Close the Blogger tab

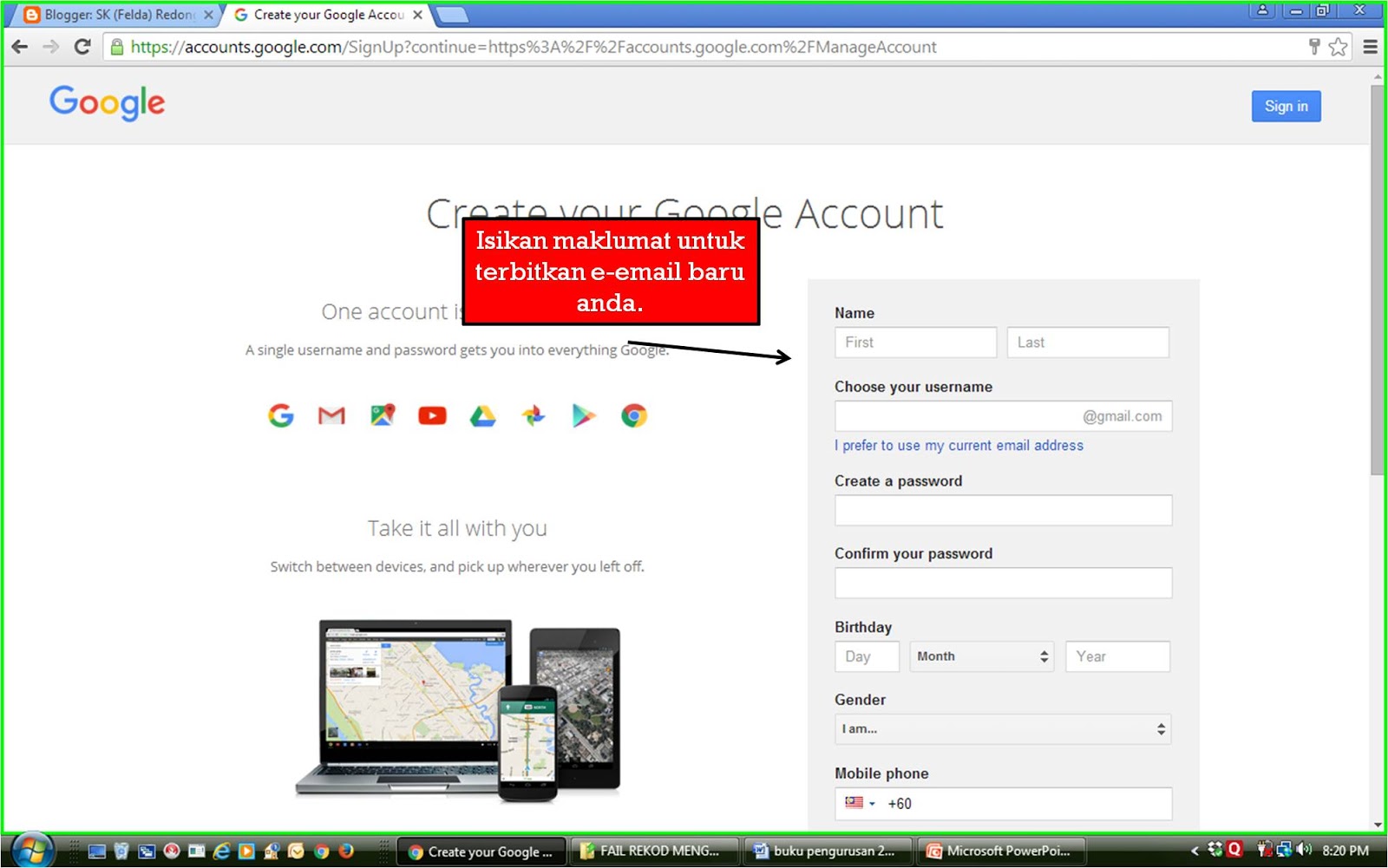208,15
